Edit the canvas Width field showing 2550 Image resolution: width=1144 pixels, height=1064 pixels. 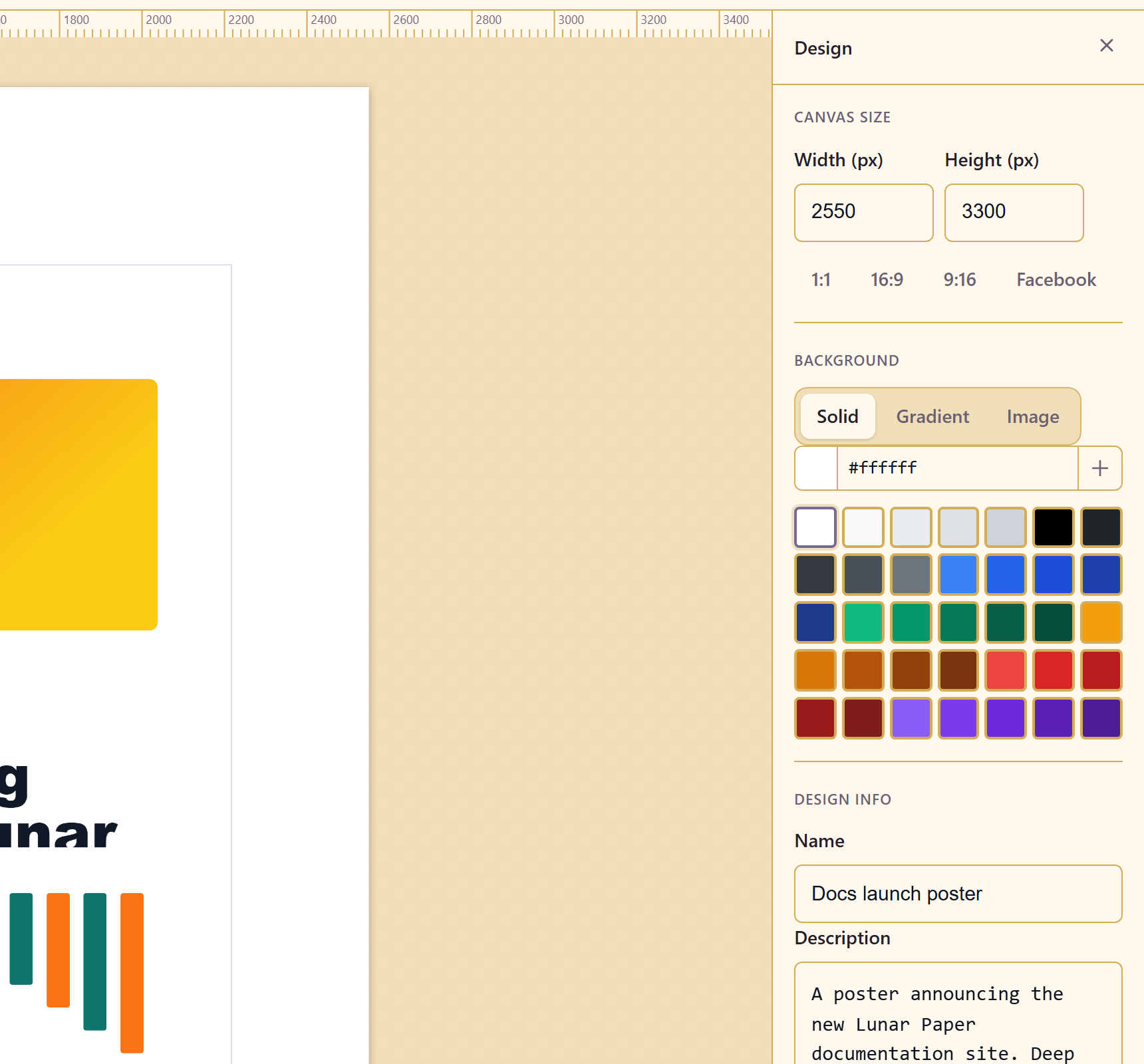(x=863, y=213)
